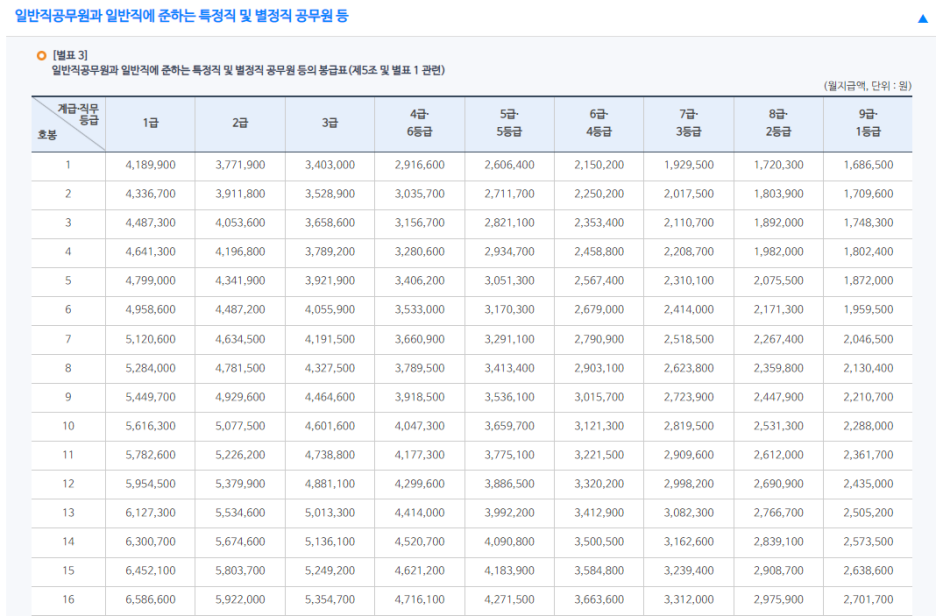This screenshot has width=936, height=616.
Task: Select cell value 2,573,500
Action: coord(868,542)
